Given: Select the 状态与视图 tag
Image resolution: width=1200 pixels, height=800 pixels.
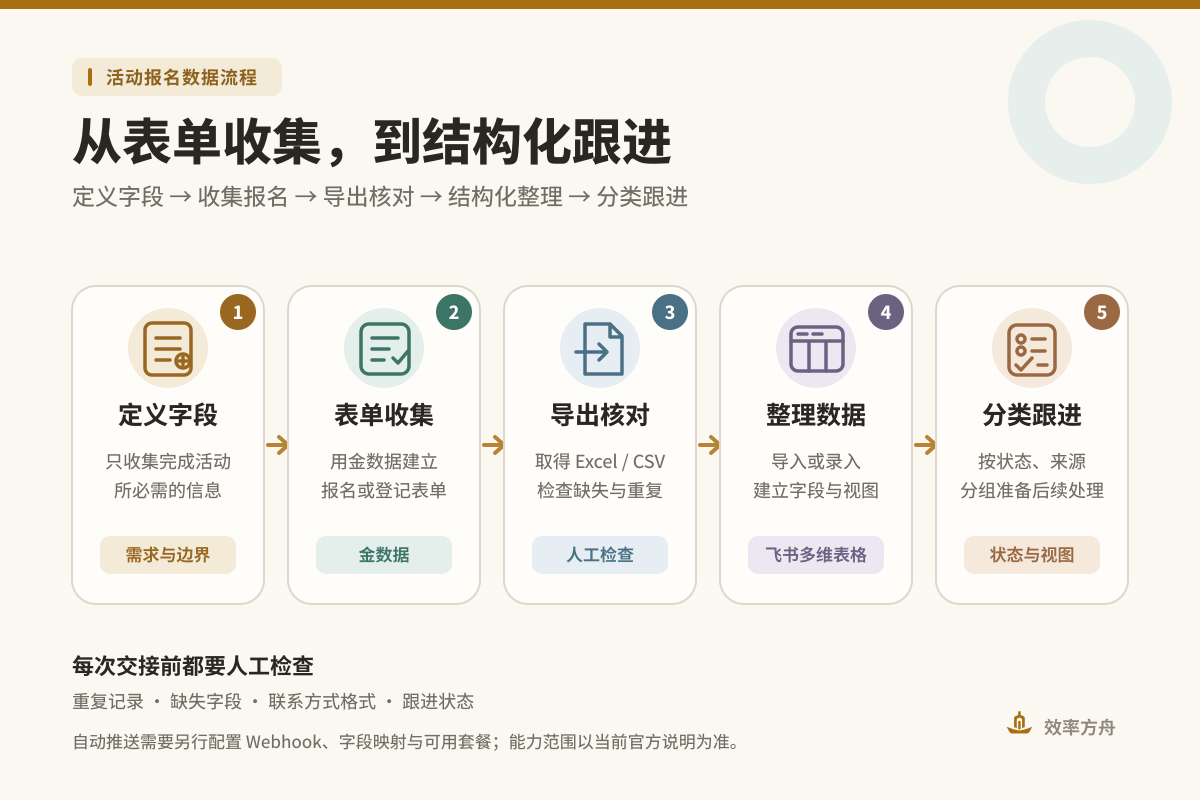Looking at the screenshot, I should (x=1032, y=555).
